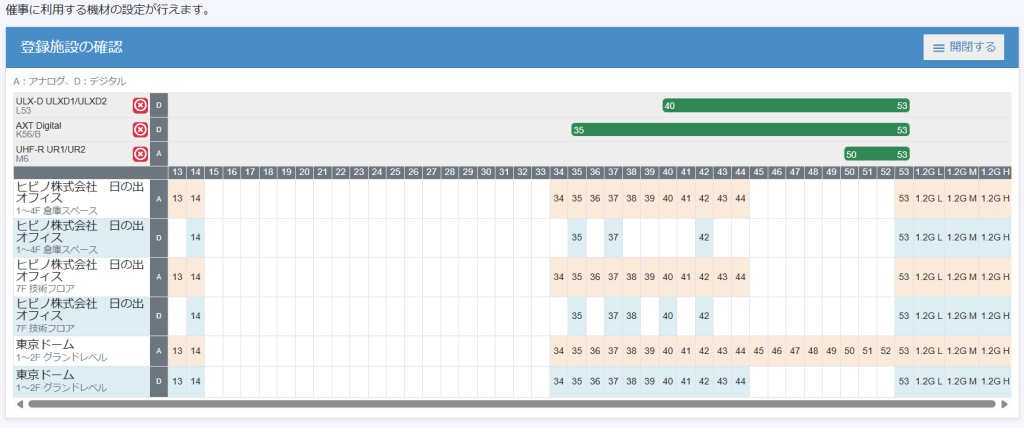Select the 1.2G H column header
This screenshot has height=428, width=1024.
click(995, 172)
